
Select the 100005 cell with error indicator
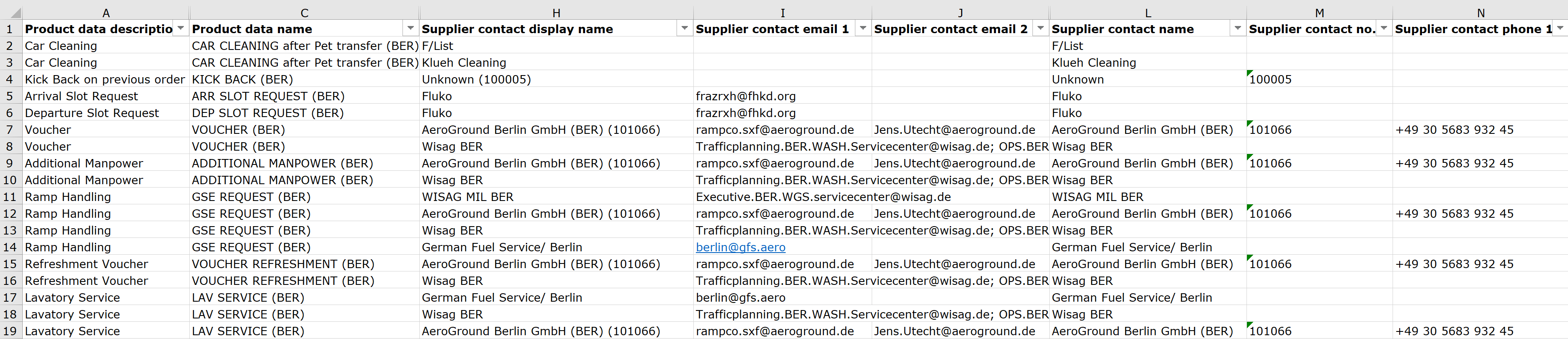(1319, 79)
